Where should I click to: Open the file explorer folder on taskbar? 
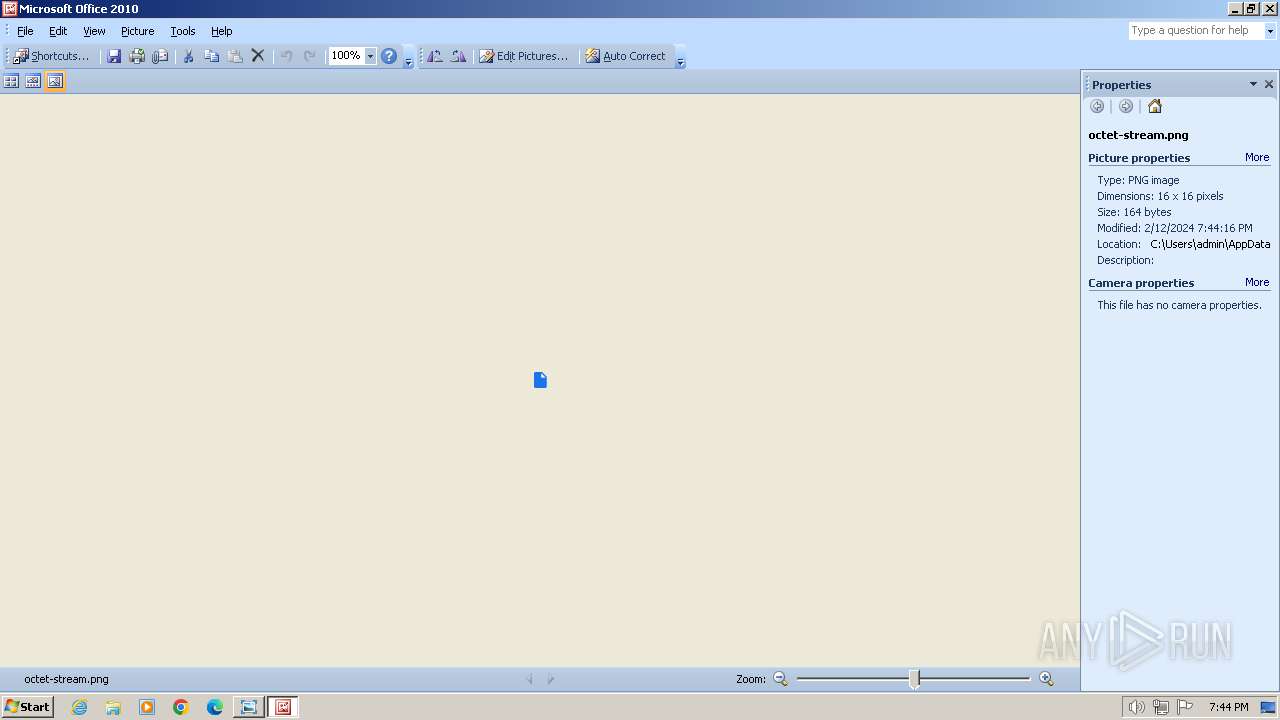coord(113,707)
